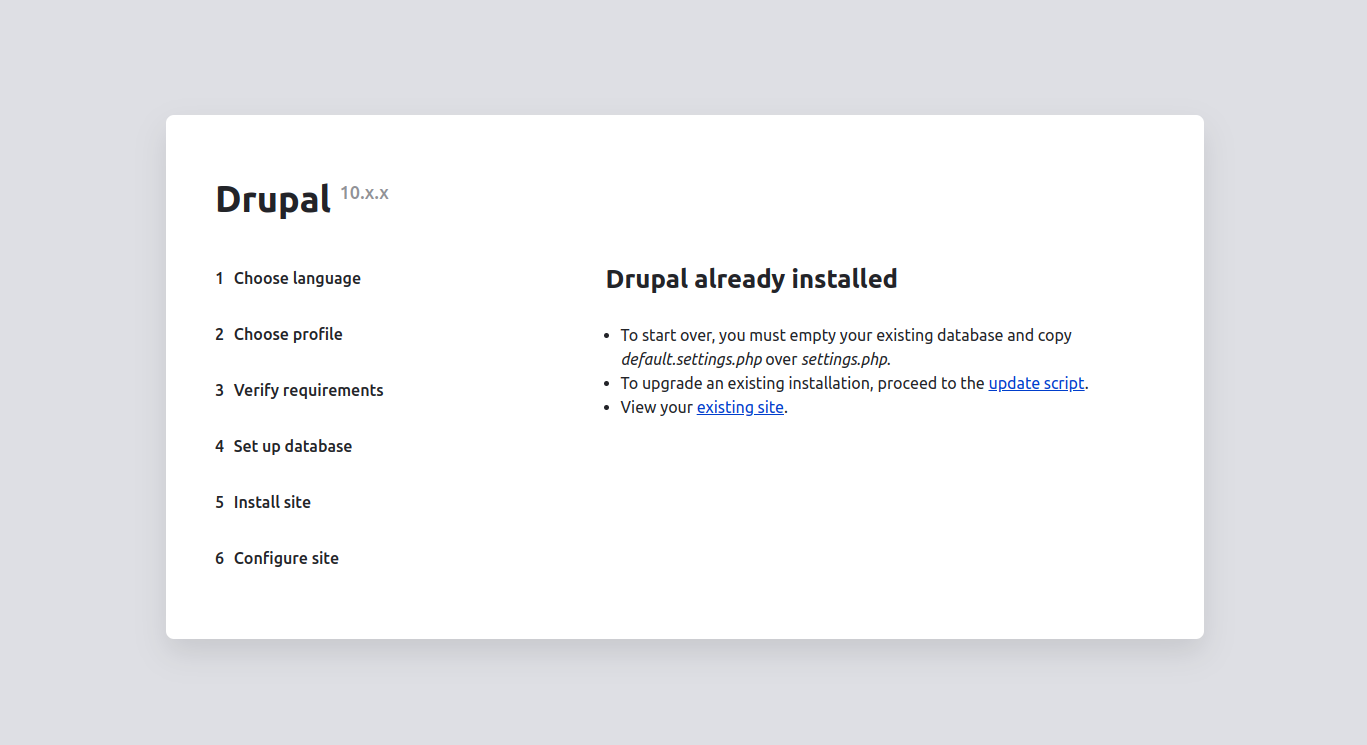Click the bullet marker before 'View your'
1367x745 pixels.
pos(608,408)
